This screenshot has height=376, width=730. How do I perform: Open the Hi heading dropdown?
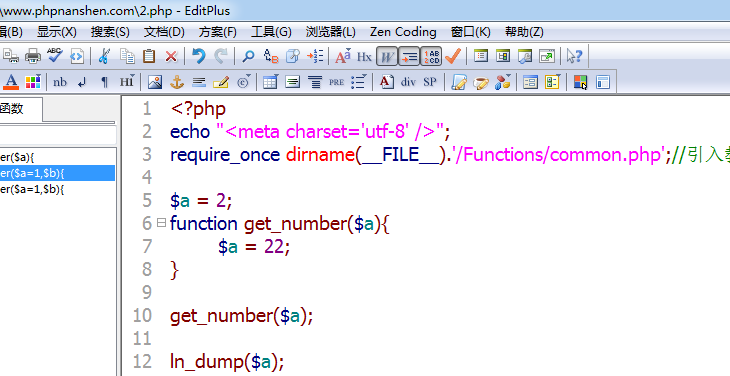(127, 82)
